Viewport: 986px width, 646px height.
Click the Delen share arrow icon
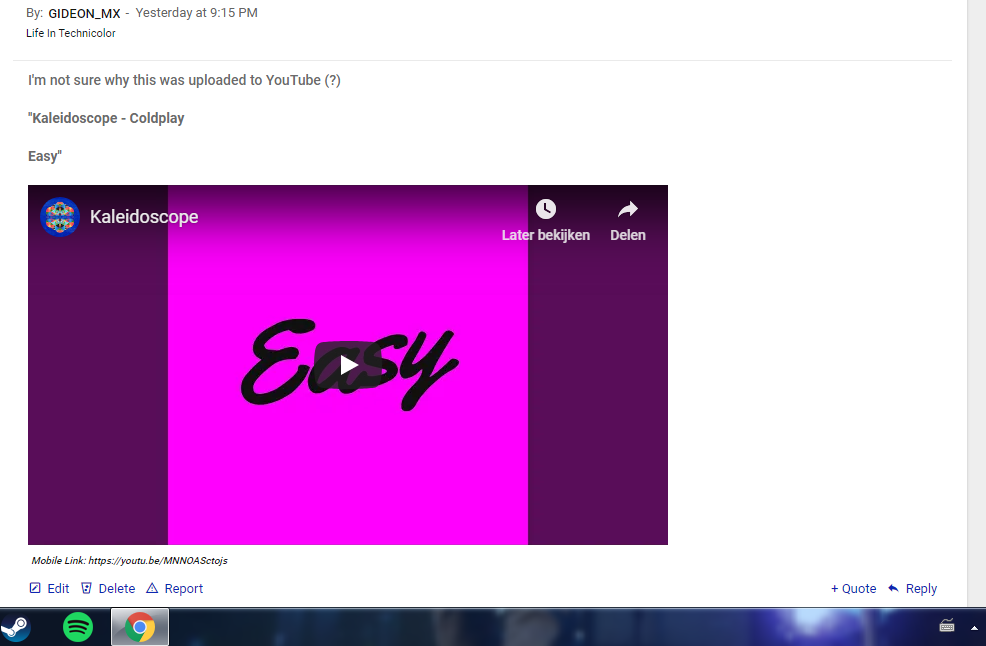628,209
